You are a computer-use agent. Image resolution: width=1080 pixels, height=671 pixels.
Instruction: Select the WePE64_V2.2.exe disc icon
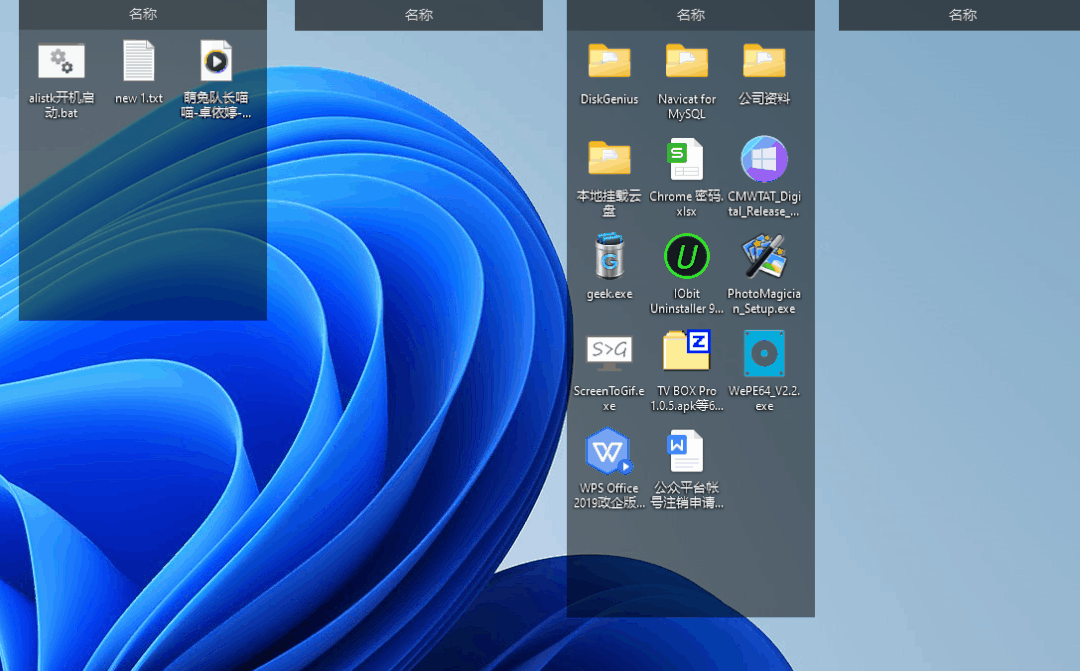[764, 353]
